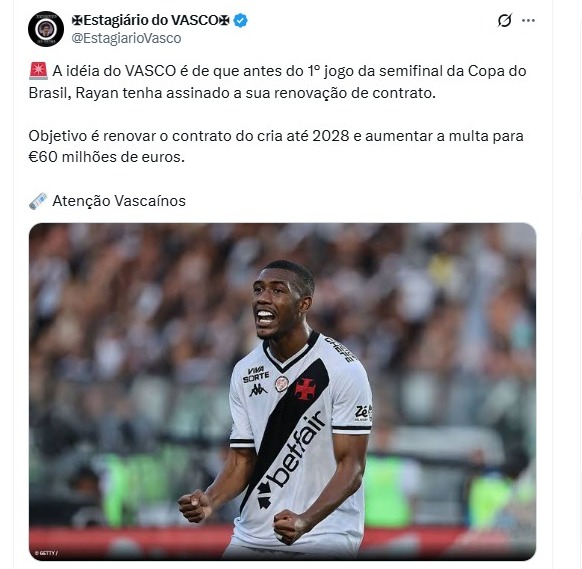
Task: Click the Getty credit on the photo
Action: [x=46, y=553]
